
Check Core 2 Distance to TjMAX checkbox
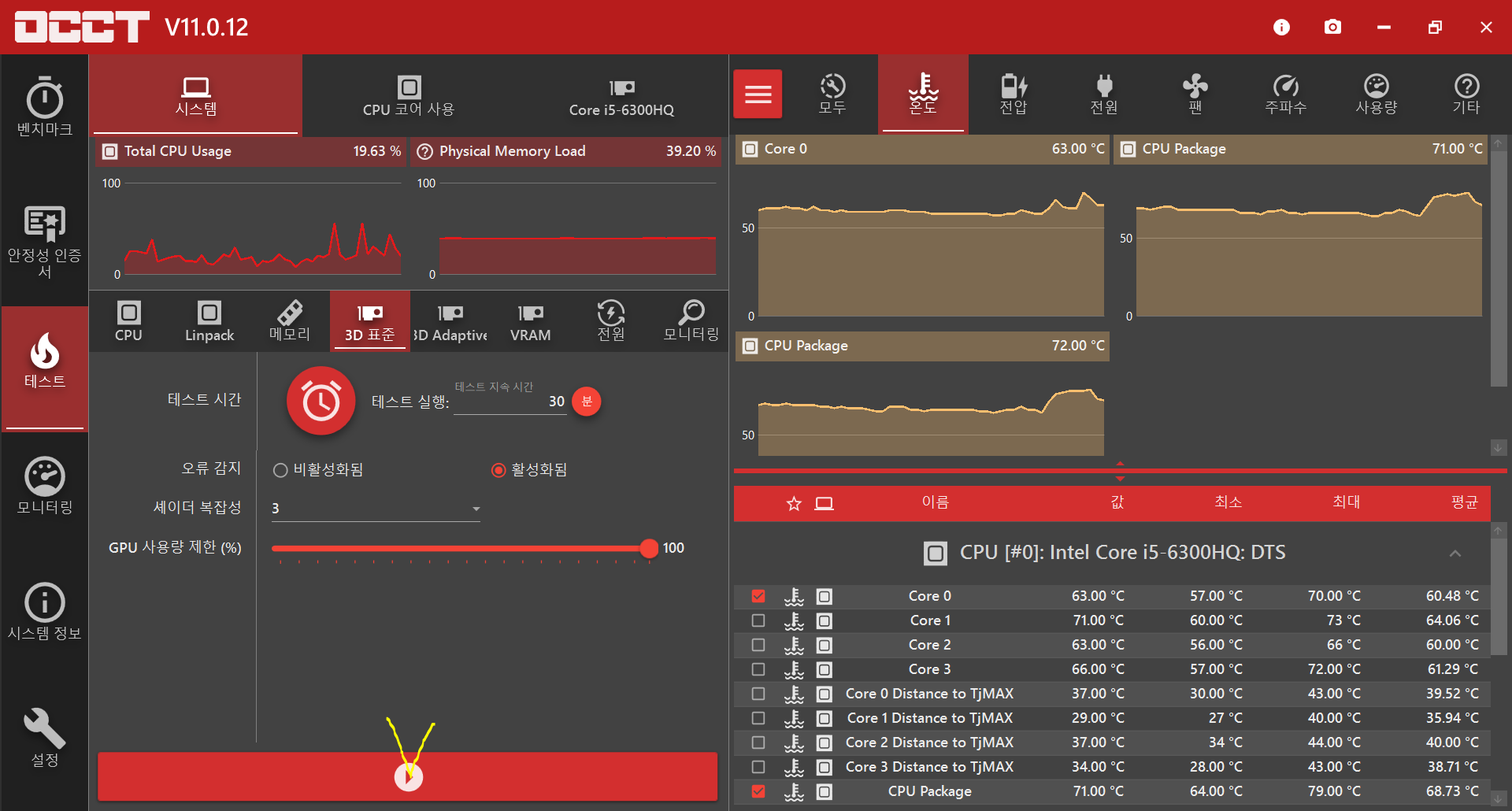[758, 742]
